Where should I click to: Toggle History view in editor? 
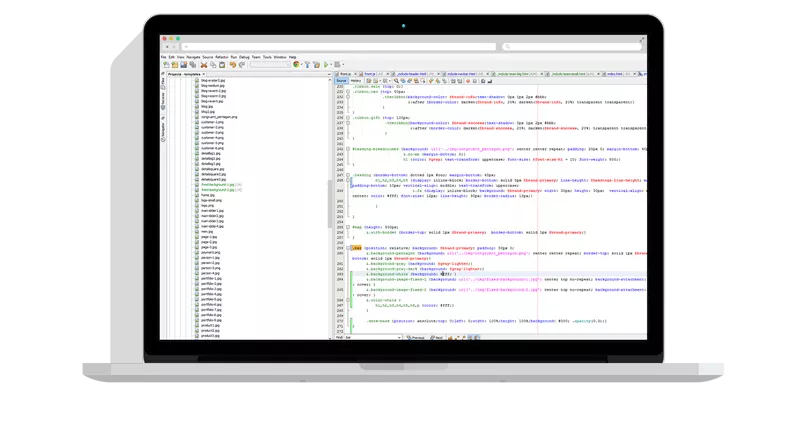click(x=355, y=81)
